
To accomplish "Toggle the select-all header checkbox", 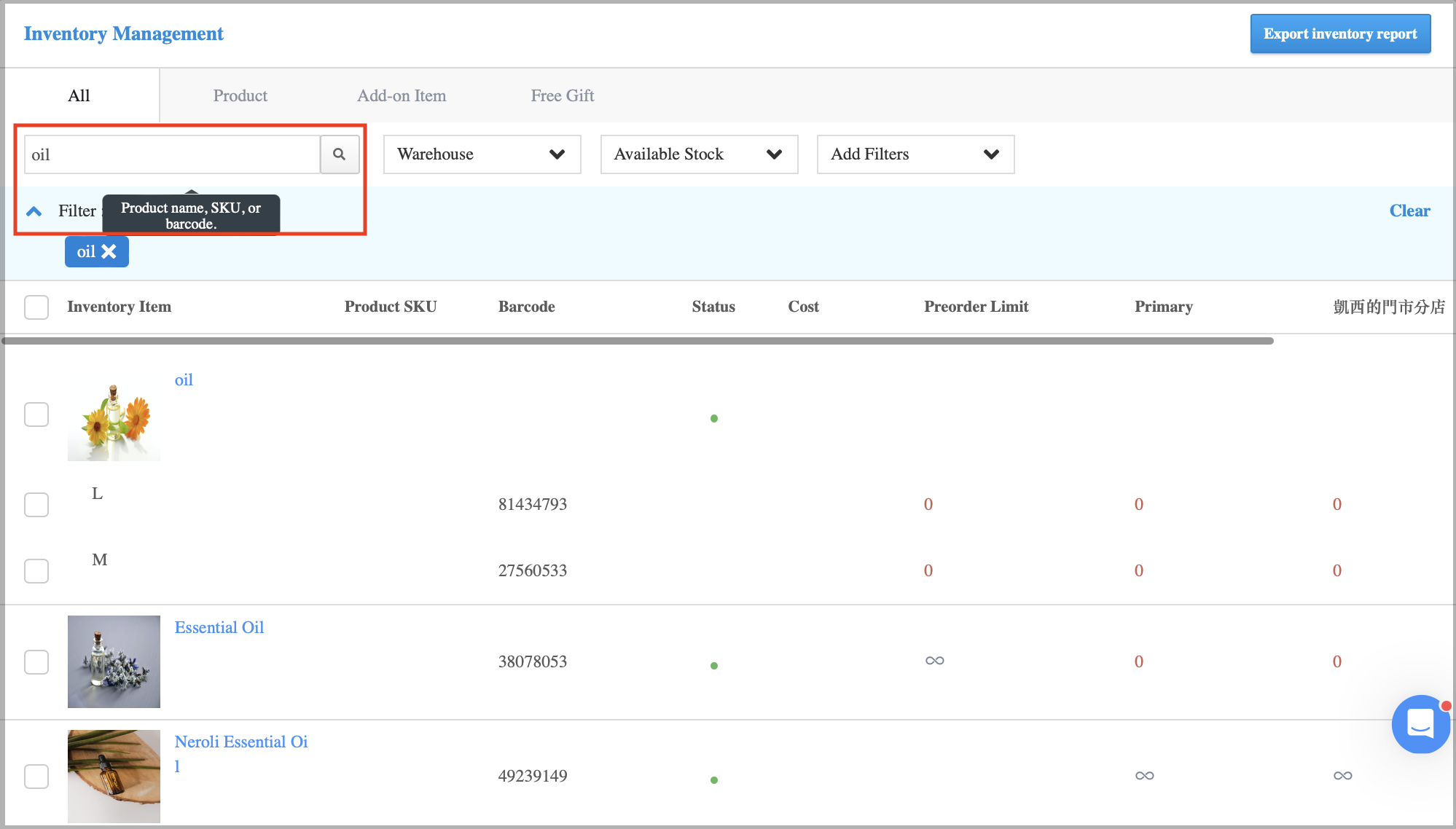I will 36,307.
